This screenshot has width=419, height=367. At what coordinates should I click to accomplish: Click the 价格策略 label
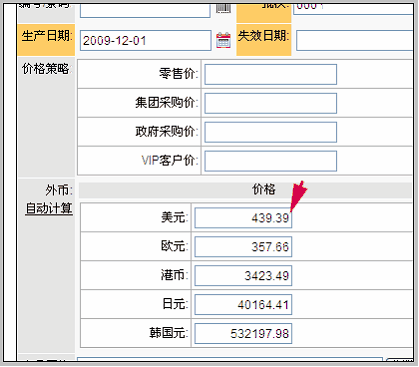click(46, 69)
